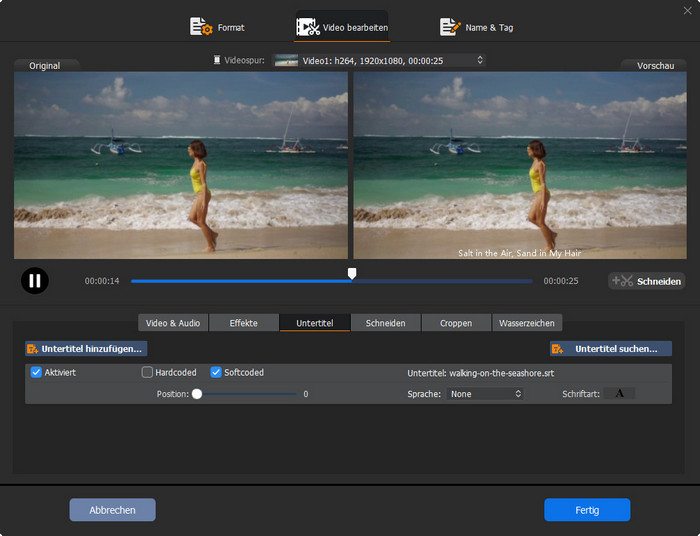Click Untertitel hinzufügen button

[86, 349]
